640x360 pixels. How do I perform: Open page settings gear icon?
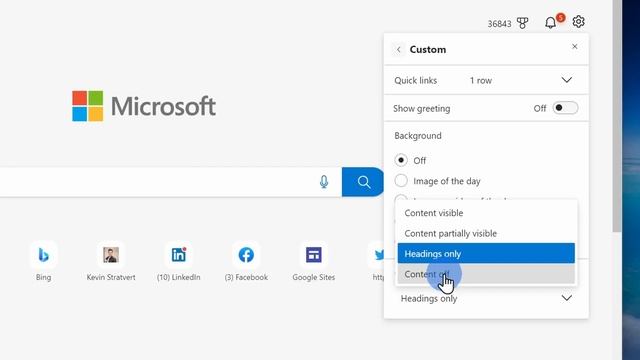[578, 22]
